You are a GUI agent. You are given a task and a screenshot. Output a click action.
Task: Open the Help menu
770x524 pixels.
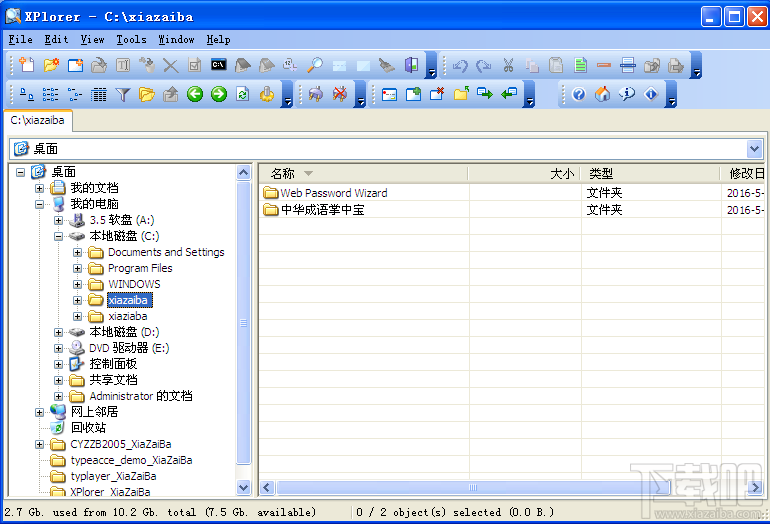point(219,39)
